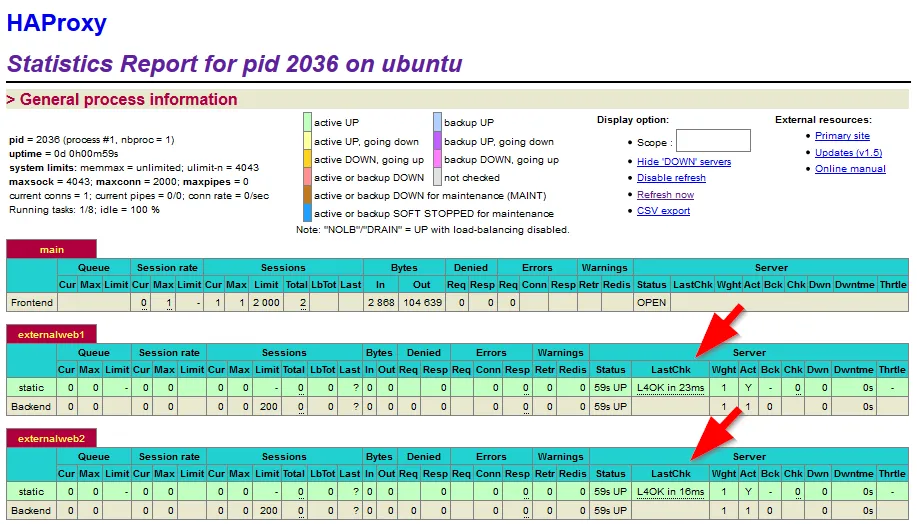Click the backup UP legend color swatch

437,122
